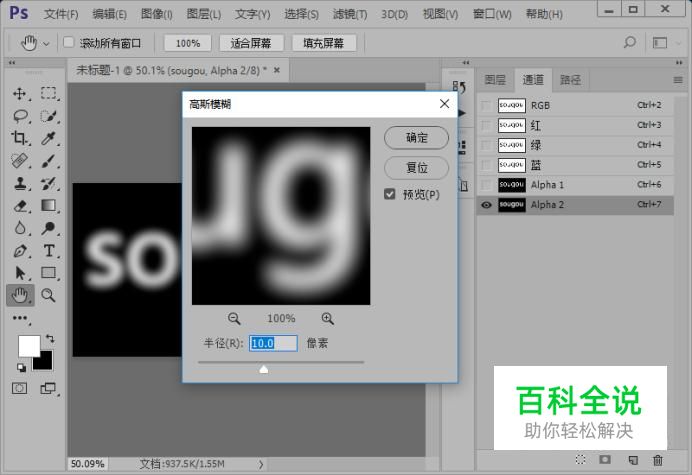Click the Fit Screen button
692x475 pixels.
pyautogui.click(x=251, y=43)
